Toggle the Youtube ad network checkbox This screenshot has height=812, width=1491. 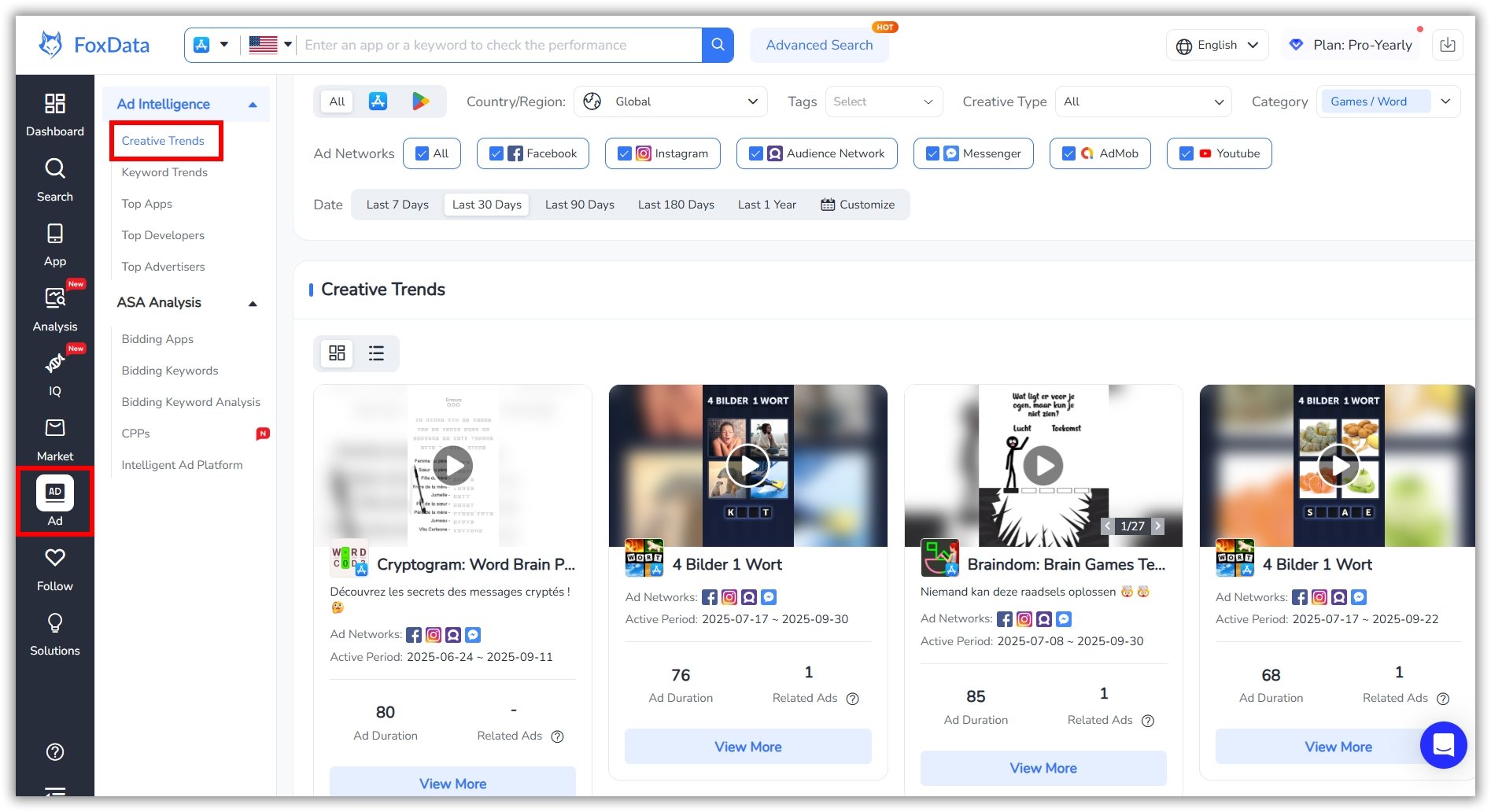point(1186,153)
